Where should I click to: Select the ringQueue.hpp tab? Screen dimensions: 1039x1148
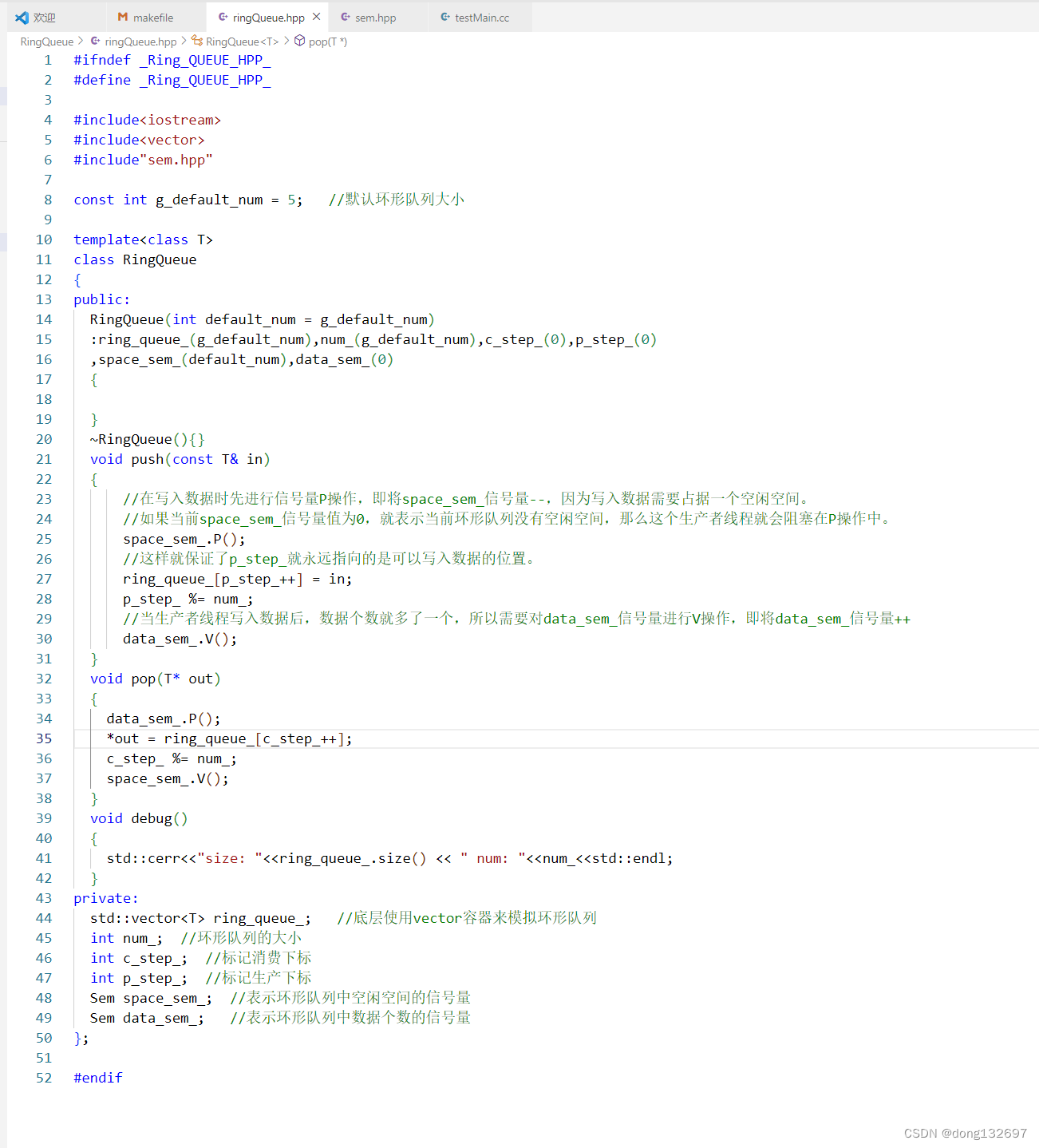click(x=268, y=18)
